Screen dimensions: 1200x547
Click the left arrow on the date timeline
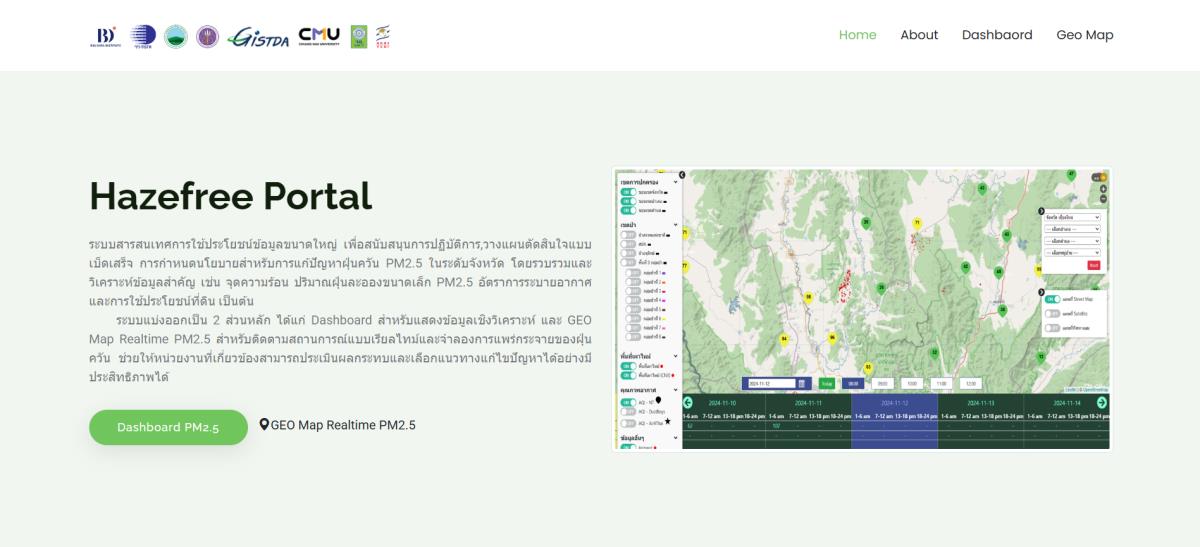pyautogui.click(x=688, y=402)
